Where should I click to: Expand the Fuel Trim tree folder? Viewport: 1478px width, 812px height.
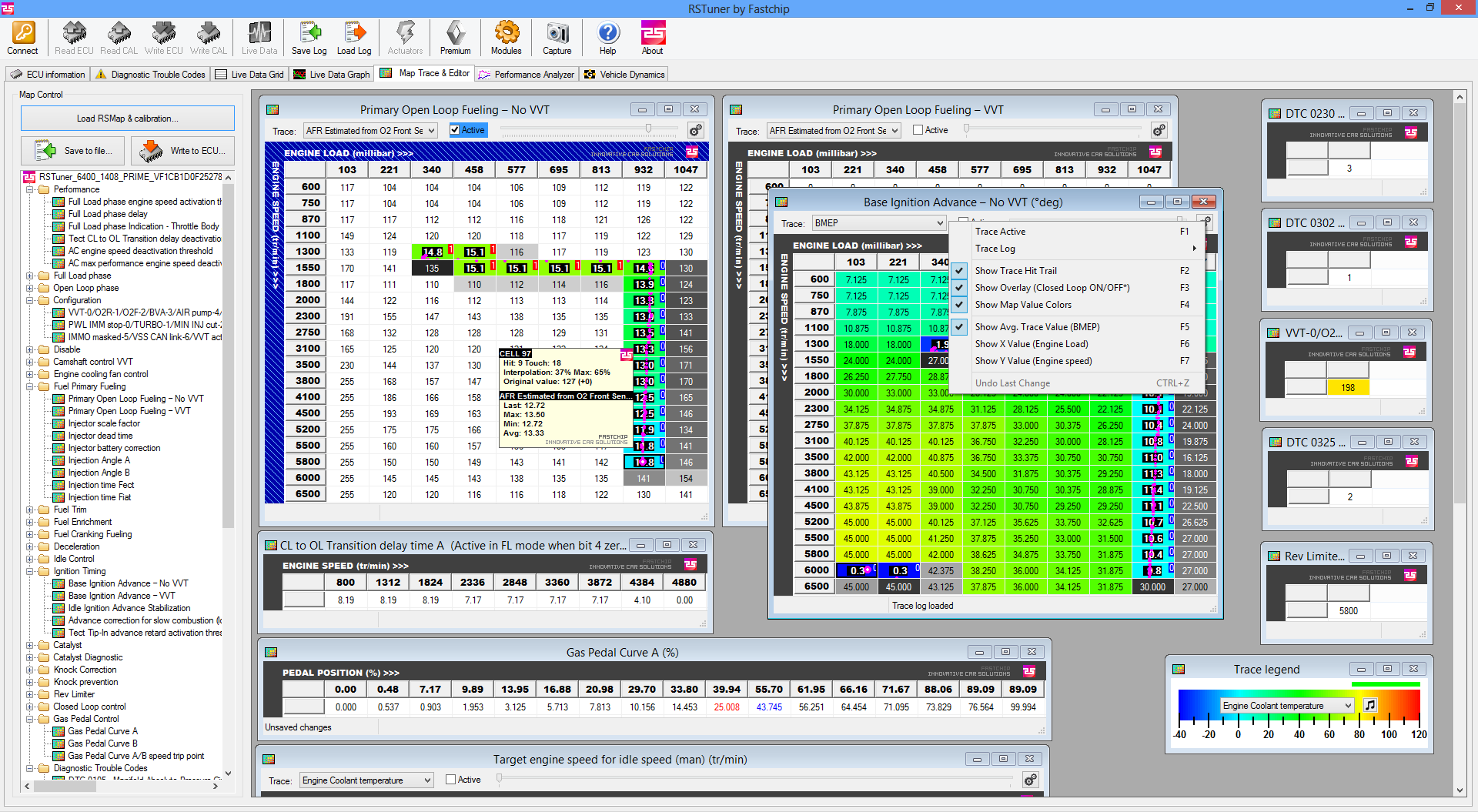coord(30,510)
